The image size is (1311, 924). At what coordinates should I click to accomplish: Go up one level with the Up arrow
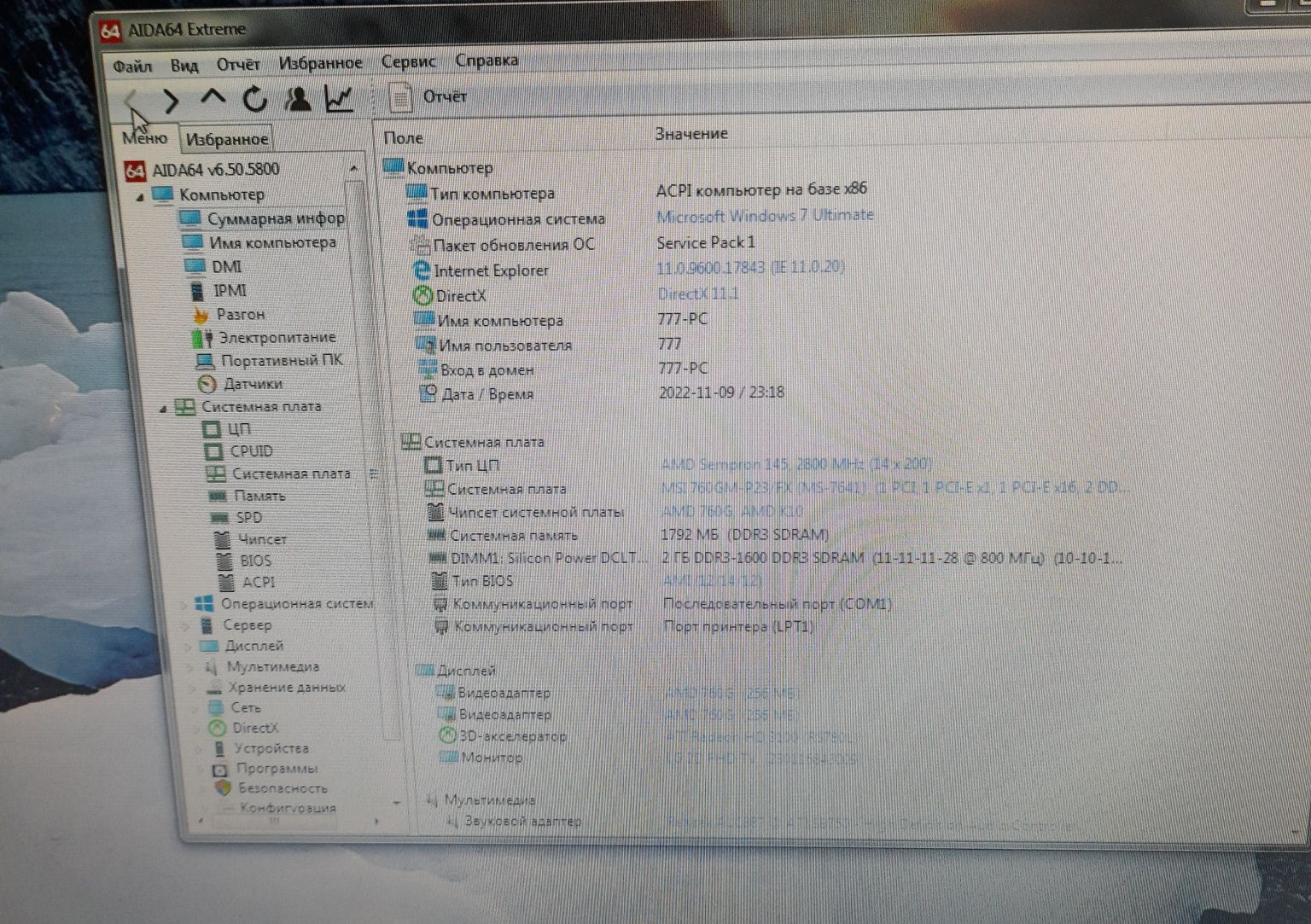(x=213, y=98)
